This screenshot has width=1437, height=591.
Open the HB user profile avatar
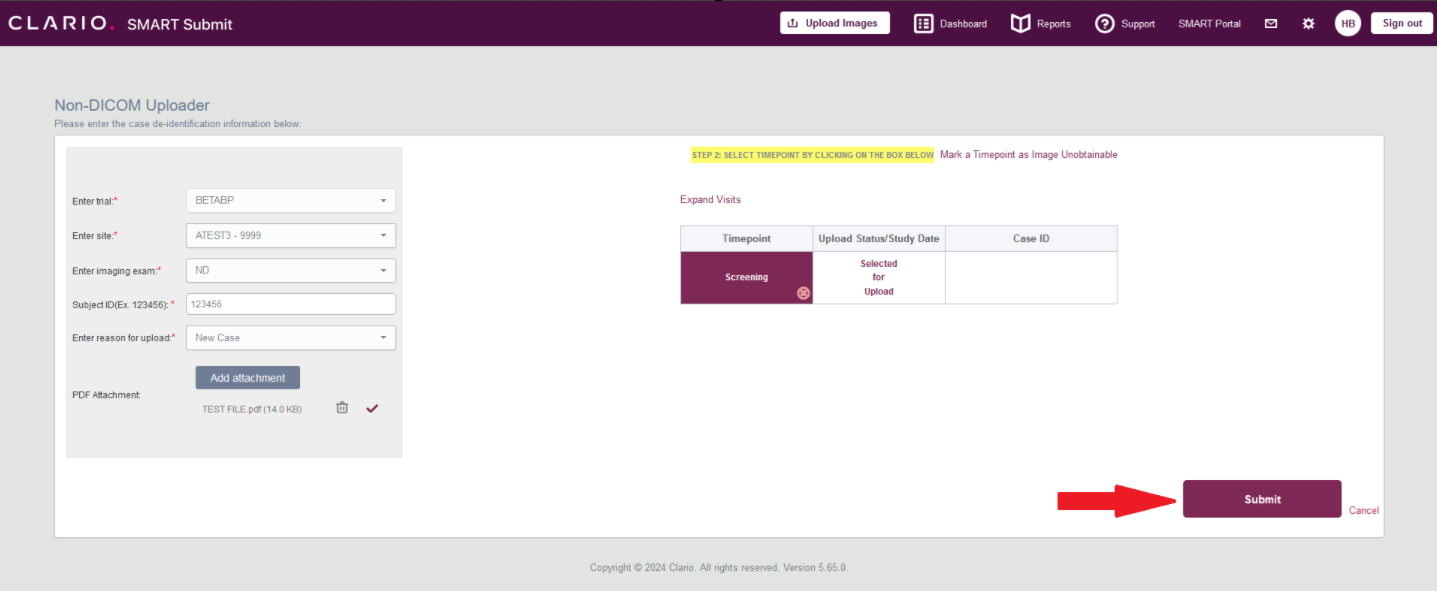(x=1347, y=22)
